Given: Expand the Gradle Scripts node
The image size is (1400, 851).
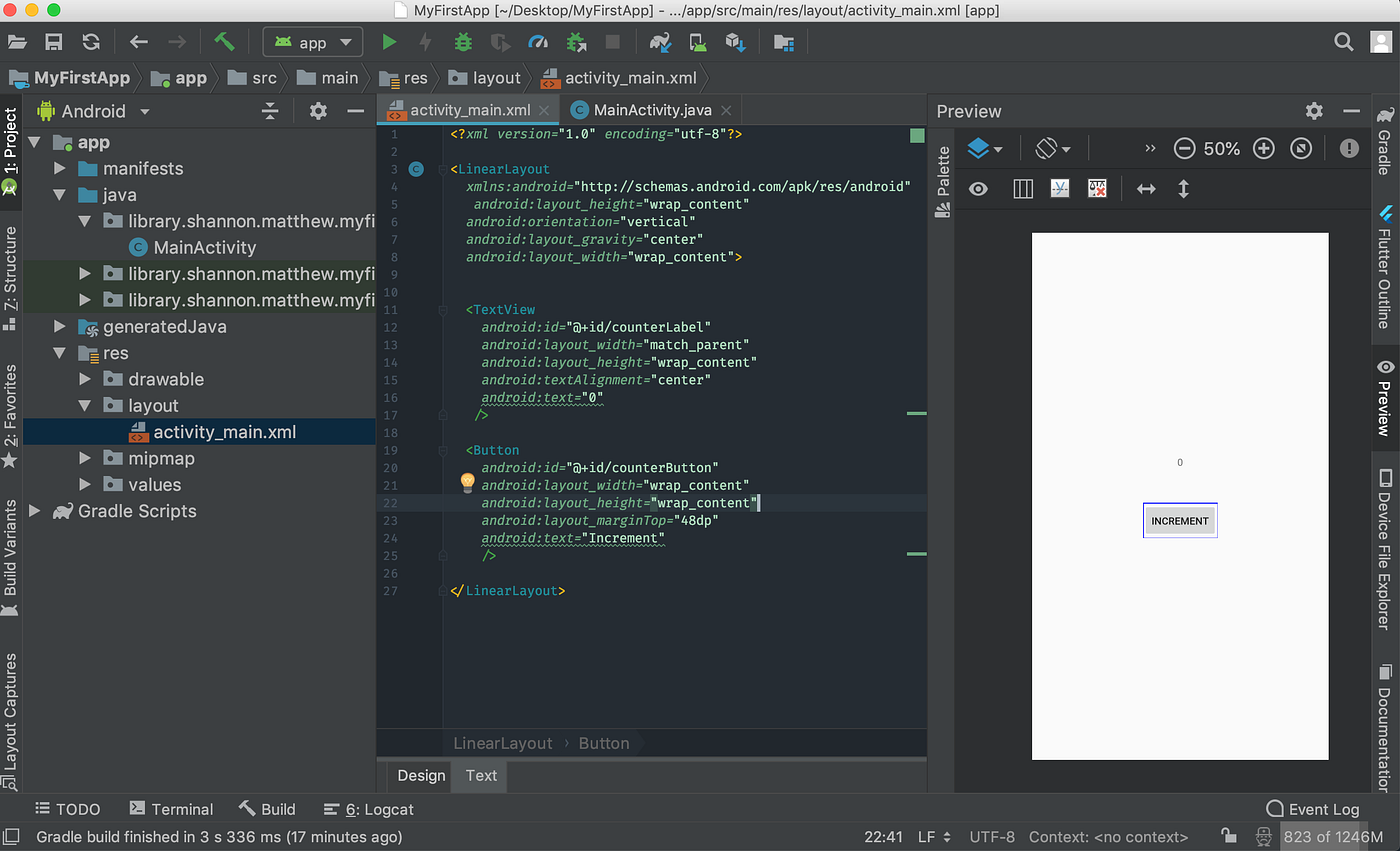Looking at the screenshot, I should click(34, 511).
